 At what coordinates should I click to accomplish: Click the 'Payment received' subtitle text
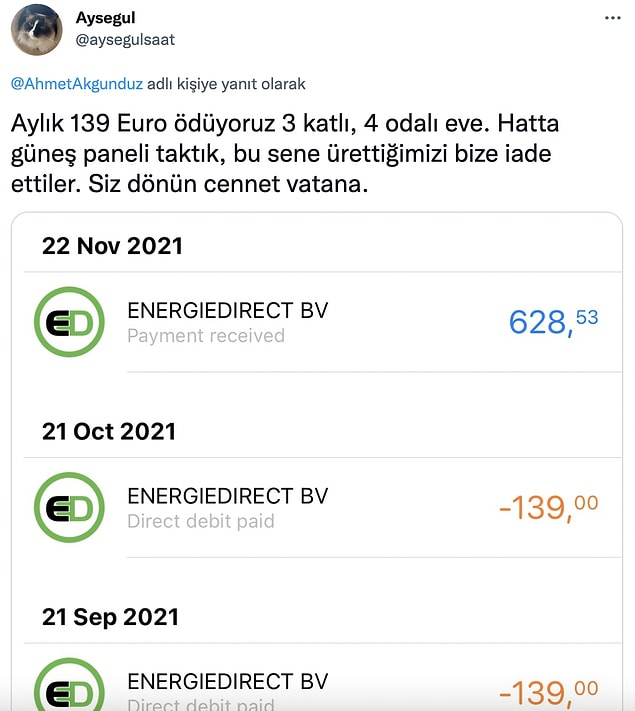(x=206, y=336)
